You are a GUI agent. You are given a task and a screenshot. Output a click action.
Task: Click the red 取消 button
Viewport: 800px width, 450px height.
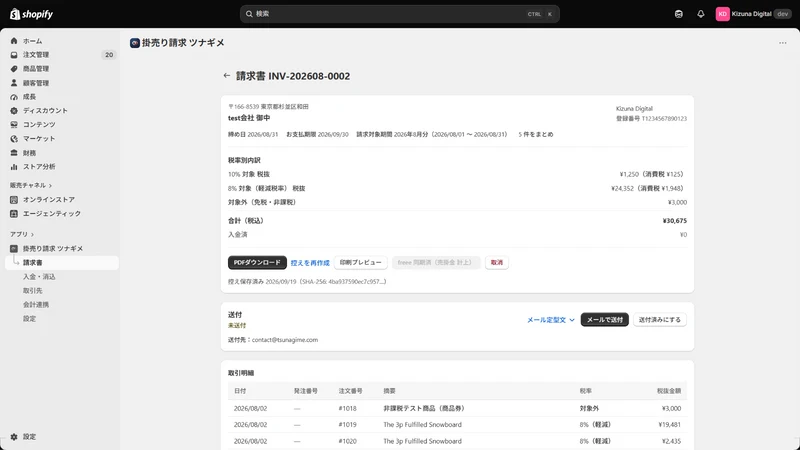pos(496,262)
